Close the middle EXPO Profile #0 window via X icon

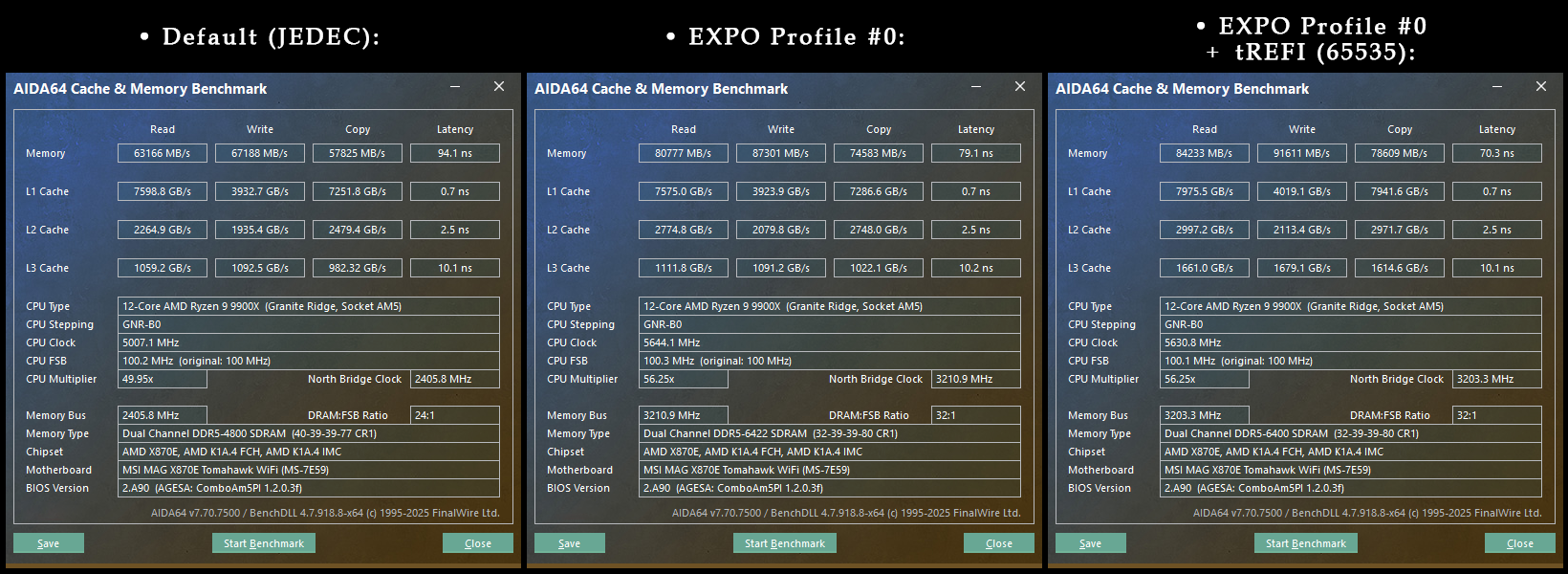1020,87
